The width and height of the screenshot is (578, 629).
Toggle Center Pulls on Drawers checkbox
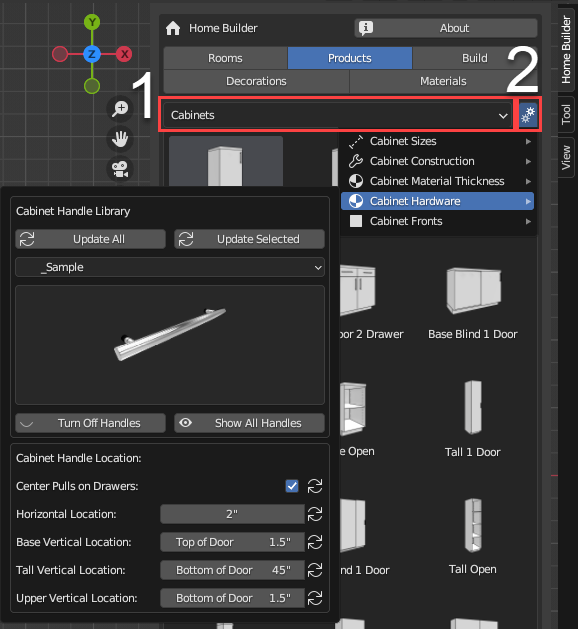click(292, 486)
